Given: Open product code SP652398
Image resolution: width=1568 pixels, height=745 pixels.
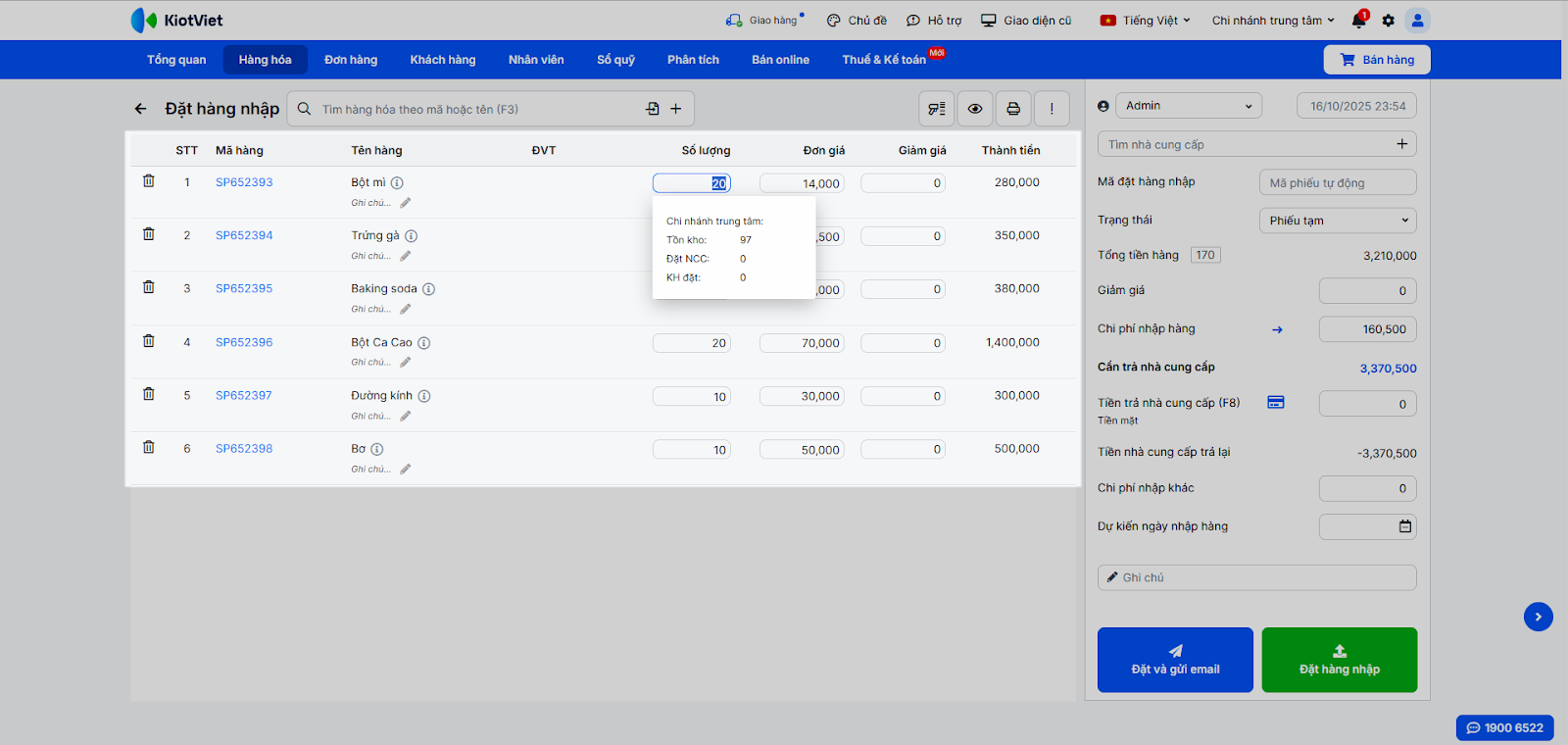Looking at the screenshot, I should tap(244, 449).
